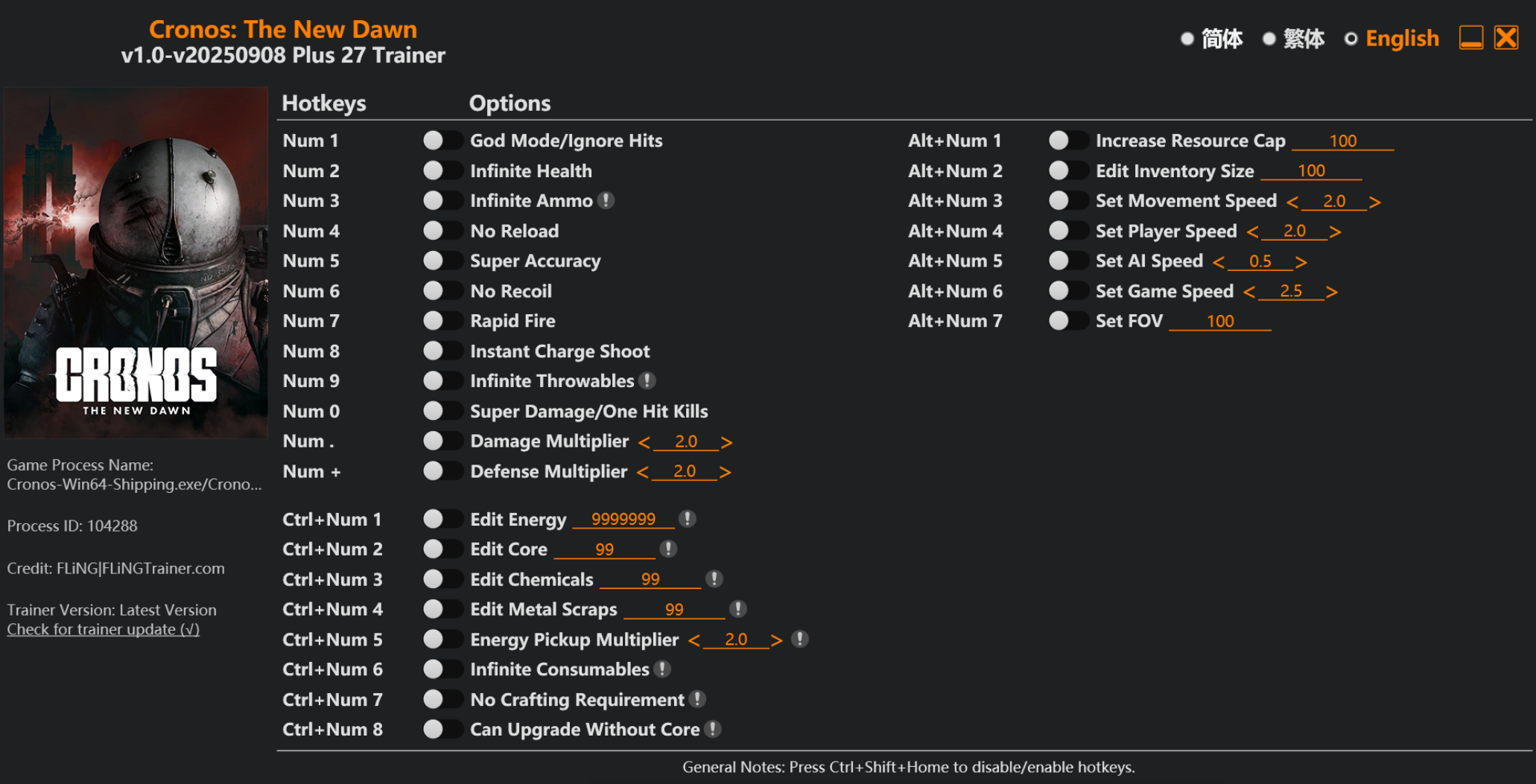
Task: Decrease Energy Pickup Multiplier with left arrow
Action: click(694, 640)
